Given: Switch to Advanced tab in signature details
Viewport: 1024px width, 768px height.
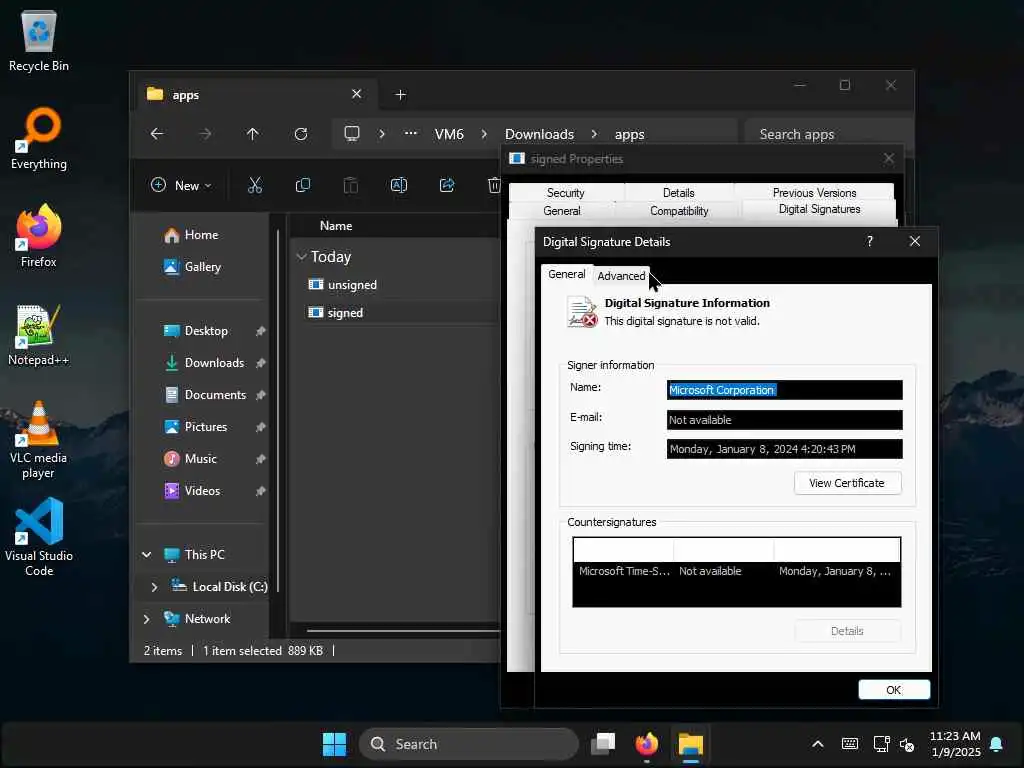Looking at the screenshot, I should pos(621,276).
